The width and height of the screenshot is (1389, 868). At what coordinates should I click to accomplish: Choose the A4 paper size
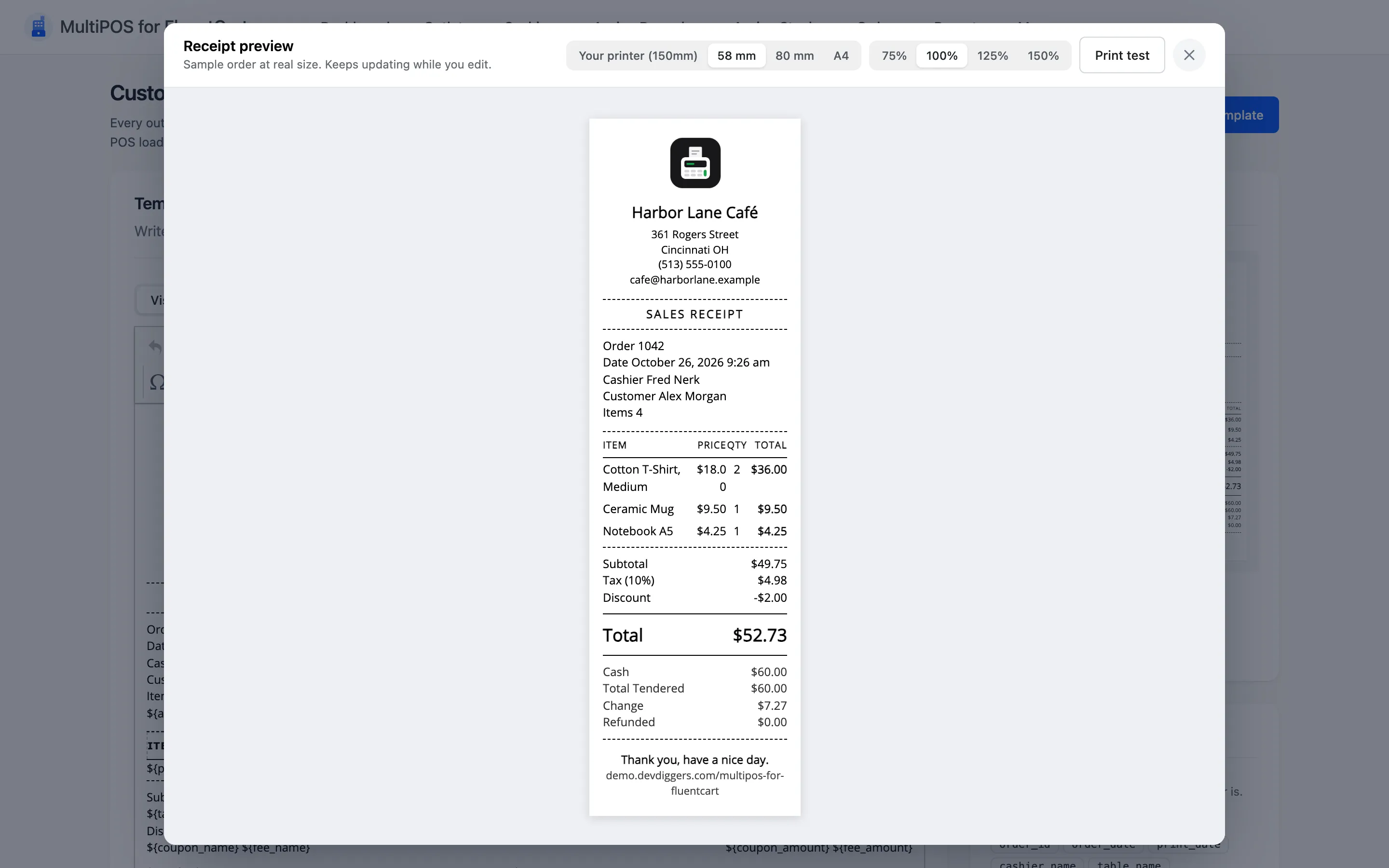coord(841,55)
